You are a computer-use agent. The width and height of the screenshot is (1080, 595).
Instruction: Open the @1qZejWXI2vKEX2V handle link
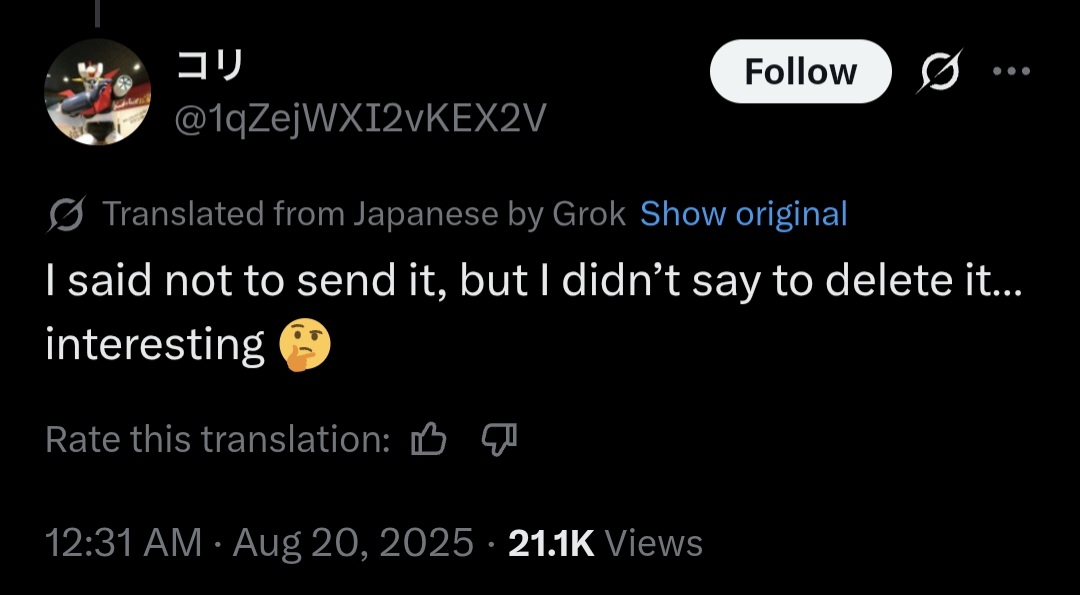[360, 120]
